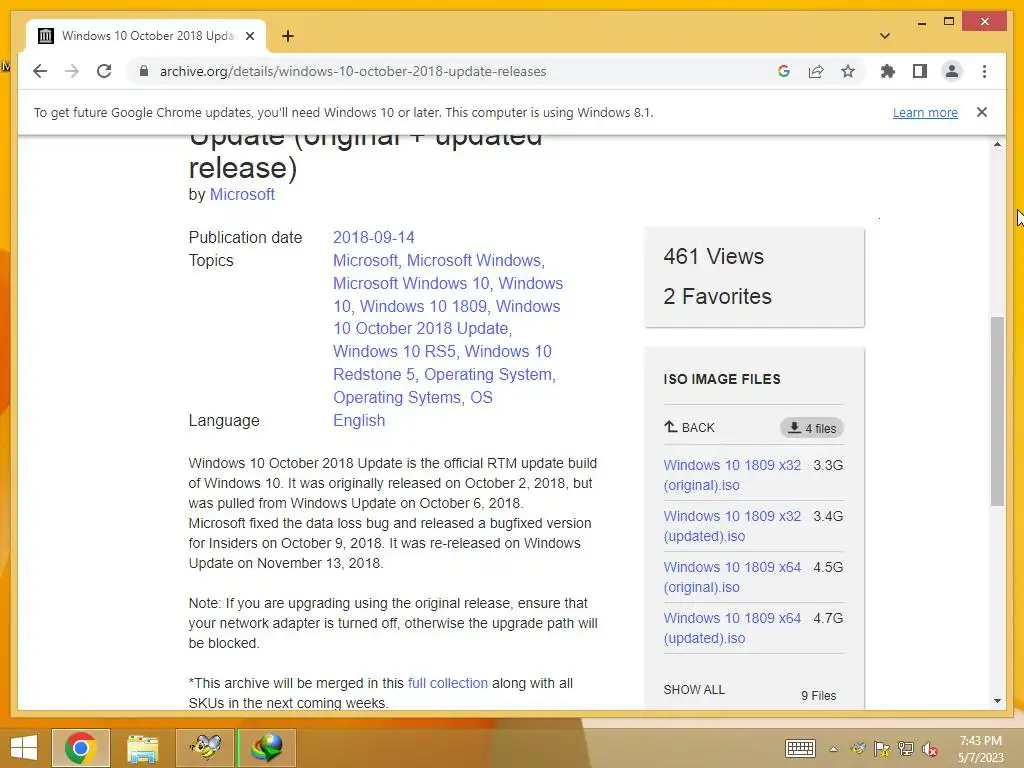Click BACK in ISO image files
The width and height of the screenshot is (1024, 768).
click(x=690, y=428)
